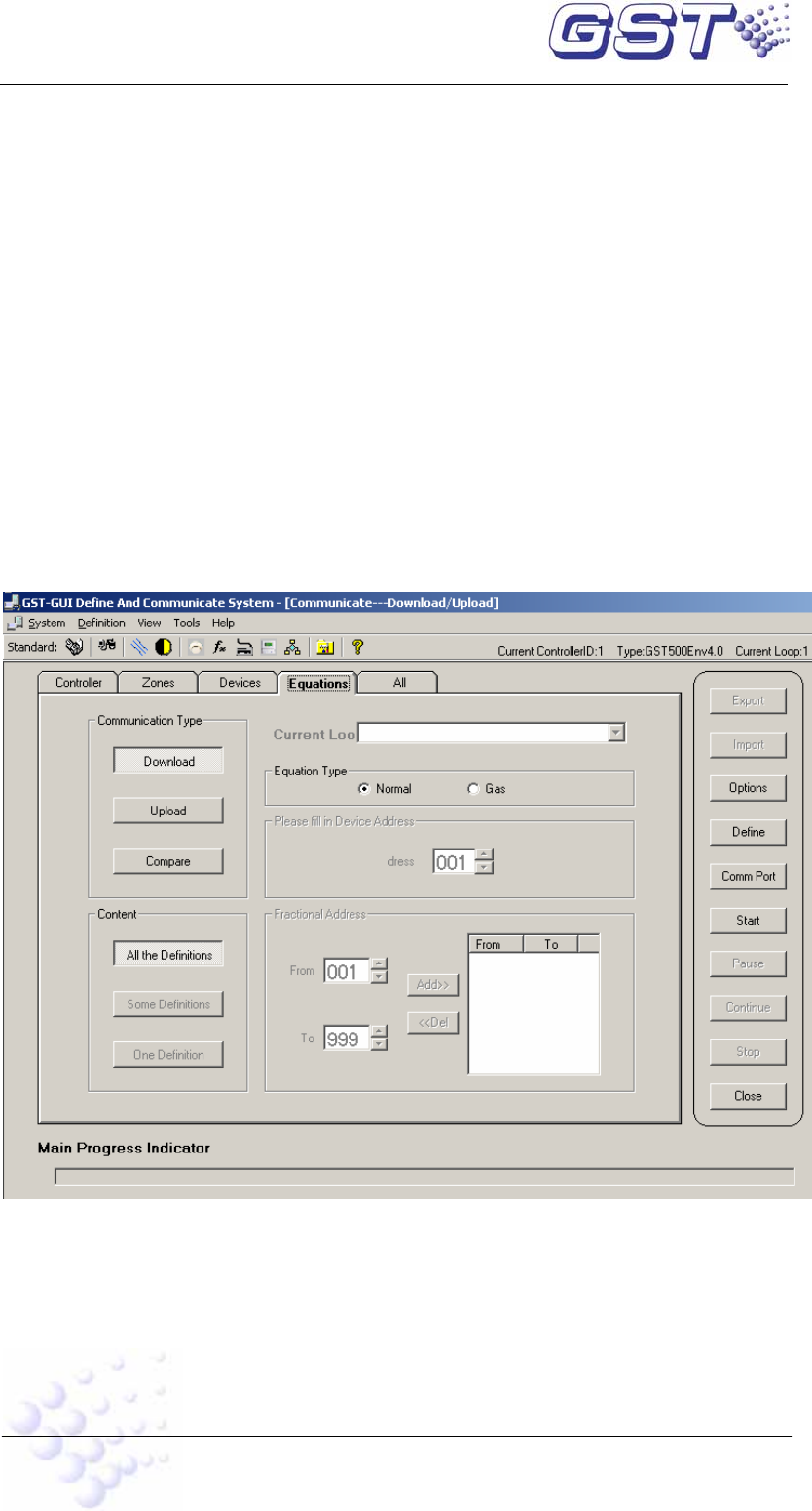
Task: Switch to the All tab
Action: (399, 683)
